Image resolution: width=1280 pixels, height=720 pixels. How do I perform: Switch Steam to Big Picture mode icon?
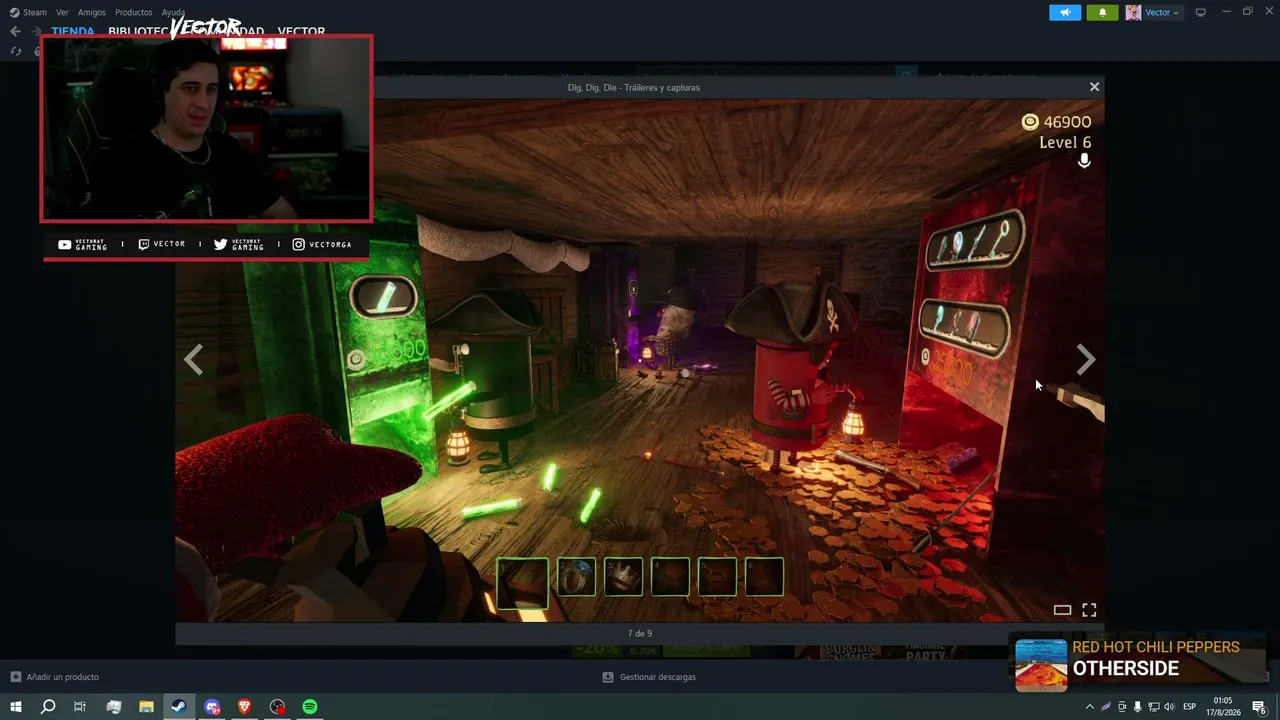click(x=1200, y=12)
